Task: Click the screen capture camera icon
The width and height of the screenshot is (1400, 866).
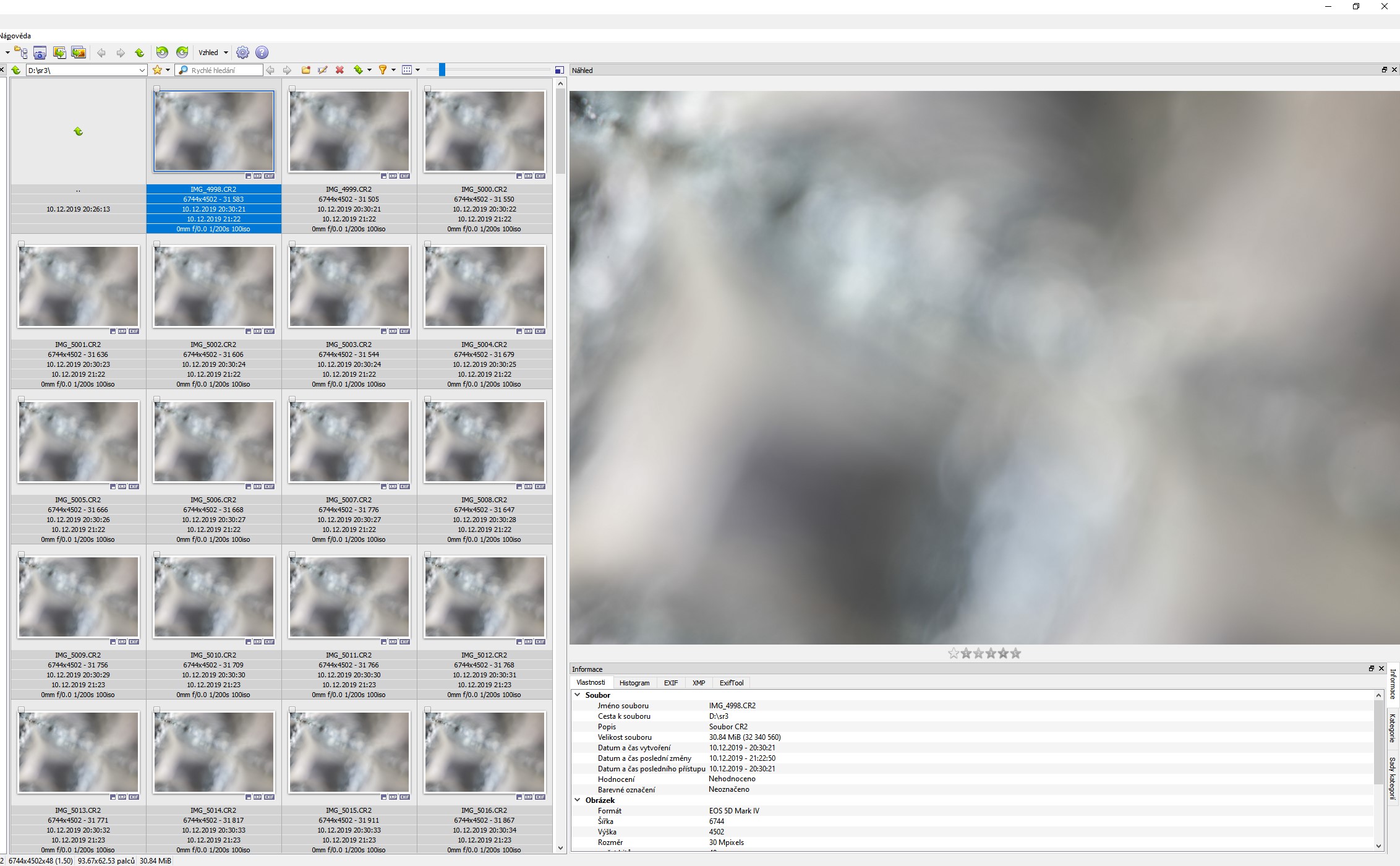Action: point(40,53)
